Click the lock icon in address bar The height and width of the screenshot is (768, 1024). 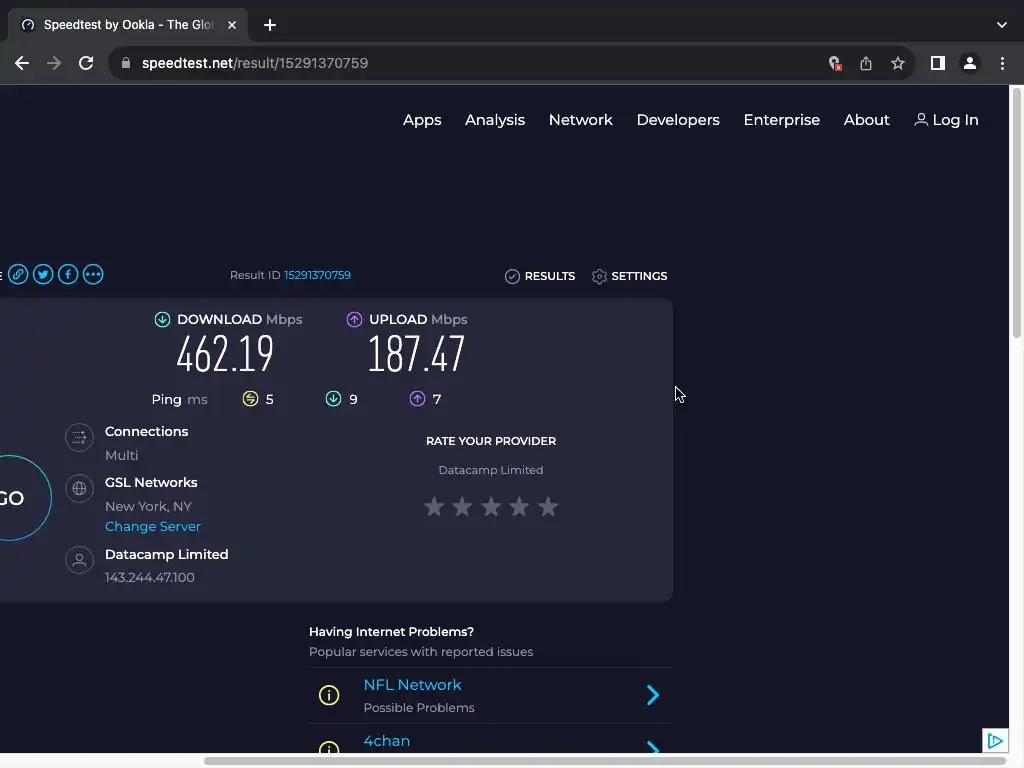(126, 63)
